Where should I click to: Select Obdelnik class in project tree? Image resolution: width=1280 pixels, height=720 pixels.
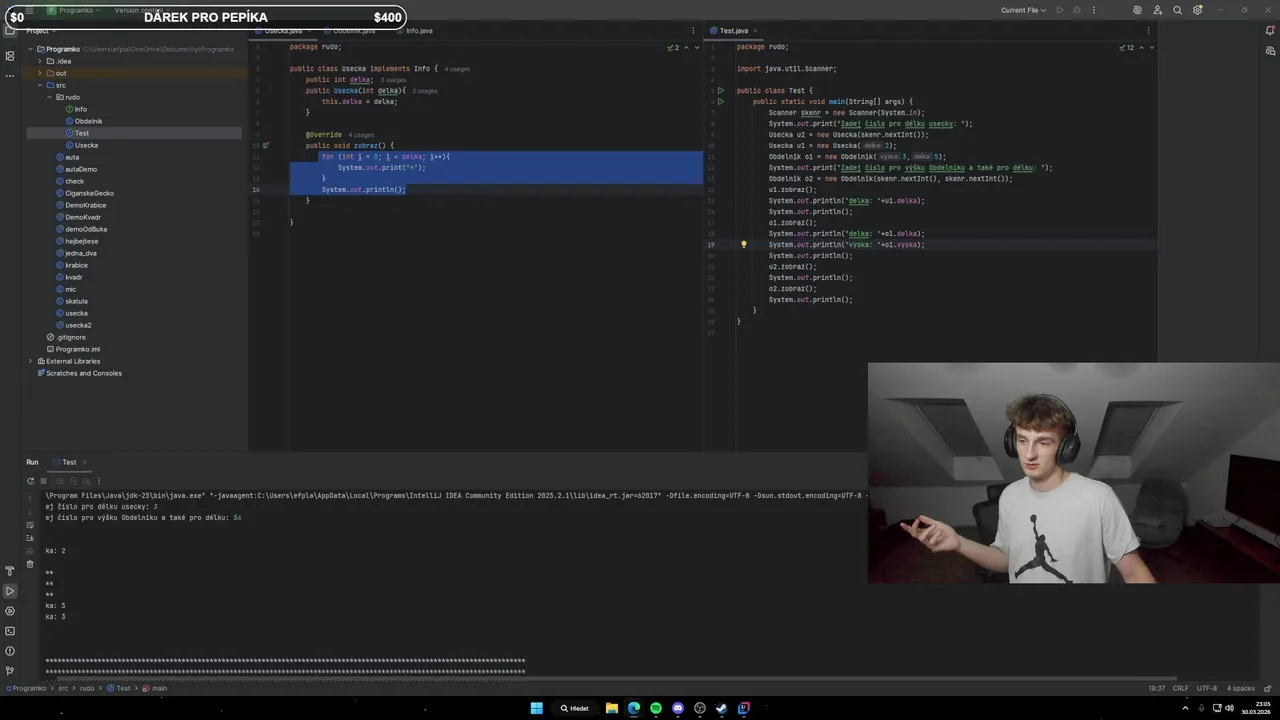88,121
